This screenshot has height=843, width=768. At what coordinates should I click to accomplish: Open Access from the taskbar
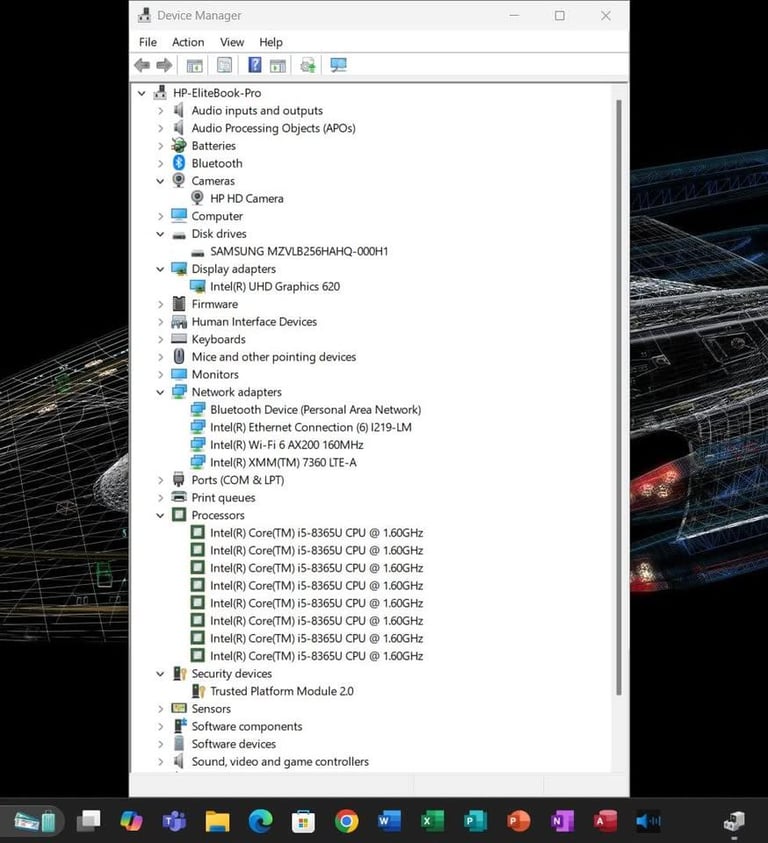click(605, 821)
